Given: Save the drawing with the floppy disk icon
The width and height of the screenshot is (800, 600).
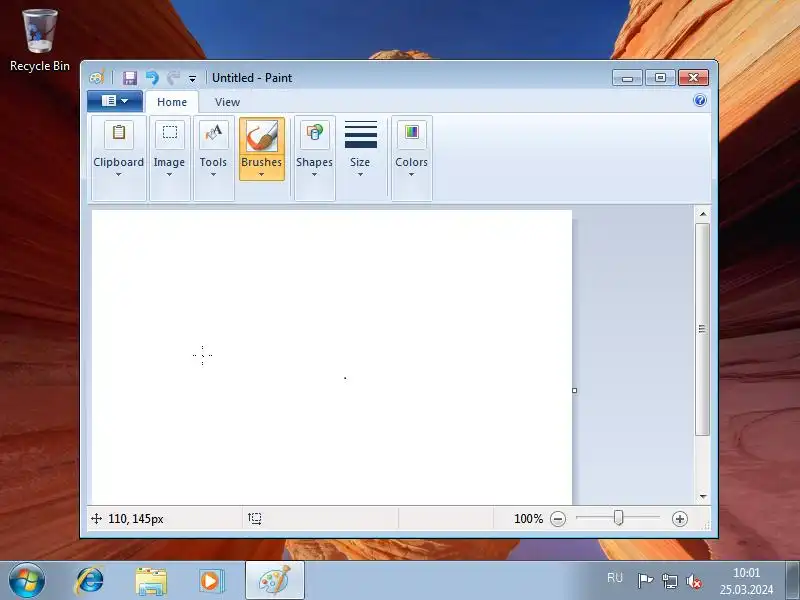Looking at the screenshot, I should coord(130,78).
